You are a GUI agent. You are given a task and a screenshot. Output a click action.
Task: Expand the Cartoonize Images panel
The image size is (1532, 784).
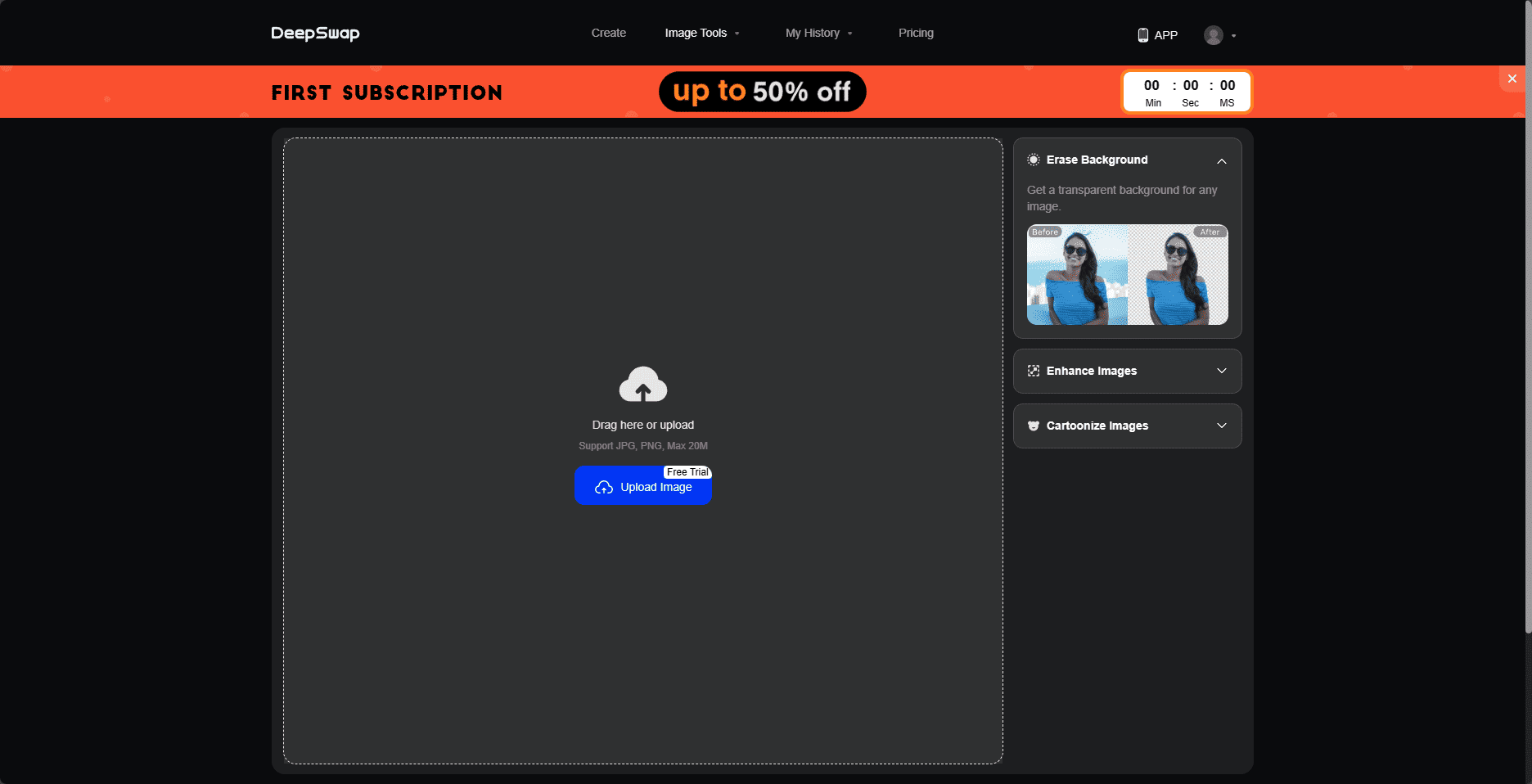click(1222, 426)
